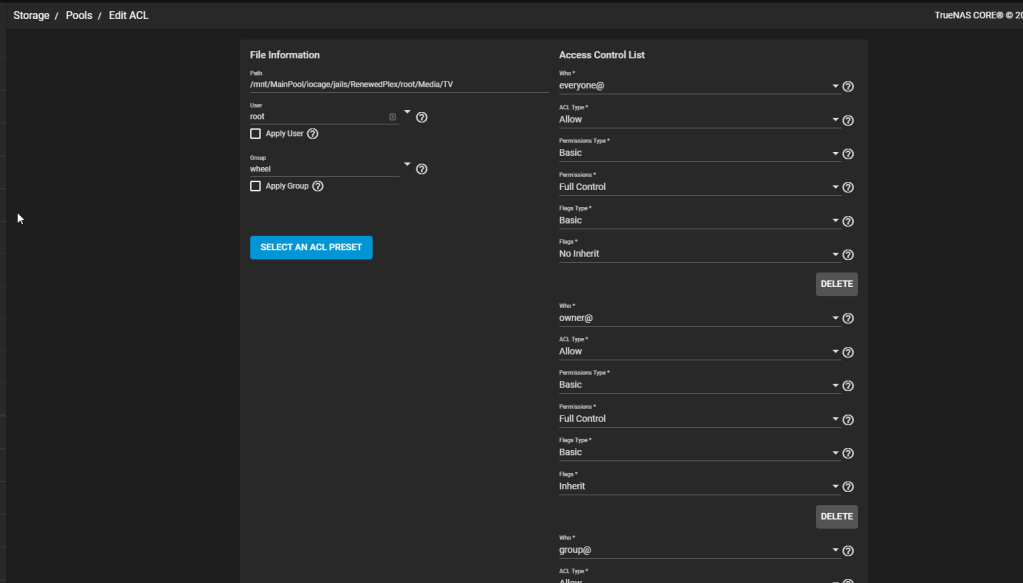Click Select an ACL Preset button

[x=311, y=247]
